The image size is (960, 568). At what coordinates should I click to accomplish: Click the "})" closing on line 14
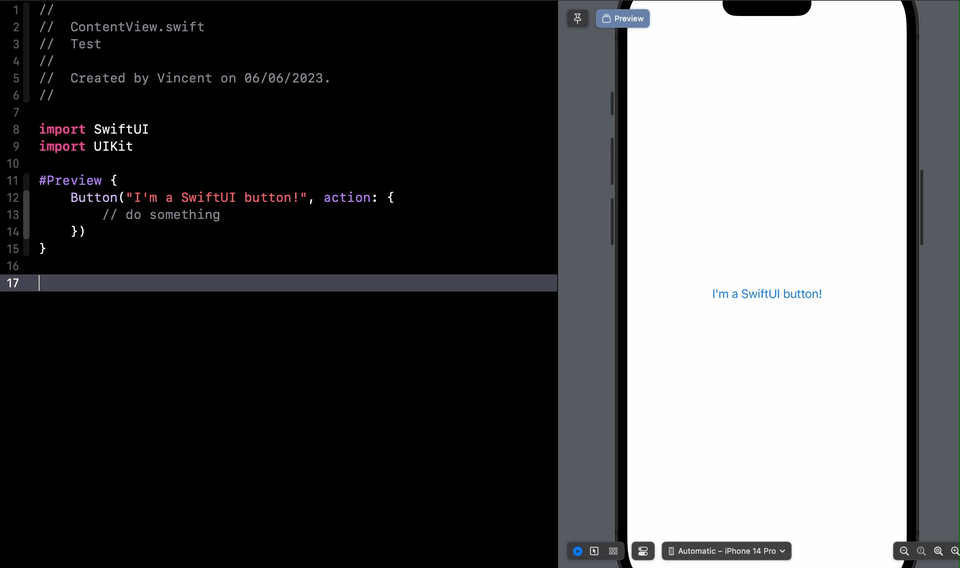pos(78,231)
